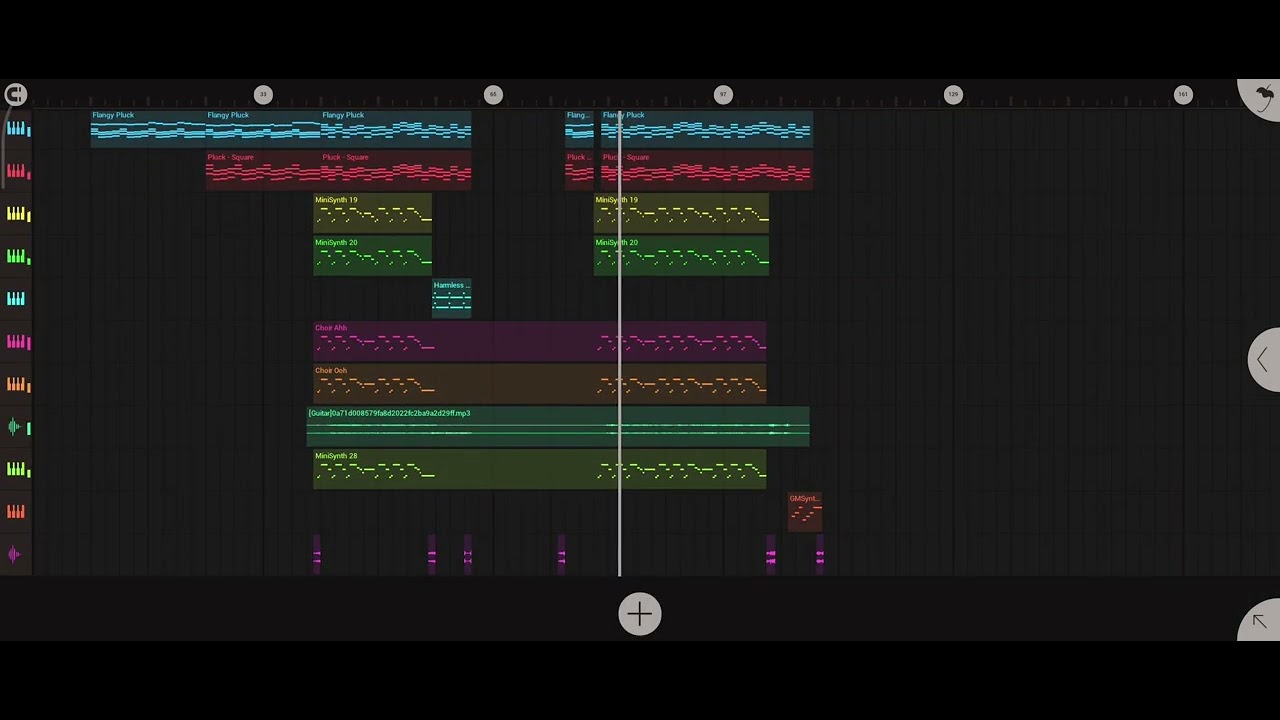Add a new track with plus button
Screen dimensions: 1280x720
[640, 614]
